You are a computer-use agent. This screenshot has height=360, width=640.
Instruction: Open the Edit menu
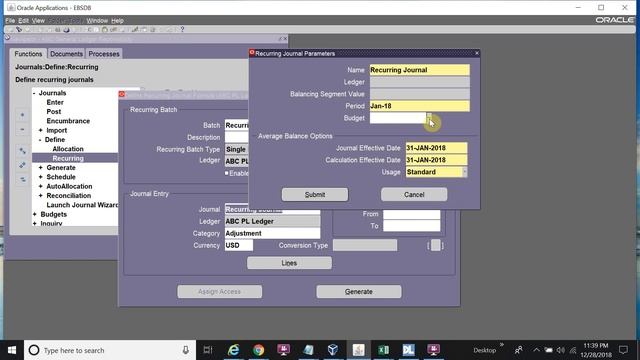[x=24, y=20]
